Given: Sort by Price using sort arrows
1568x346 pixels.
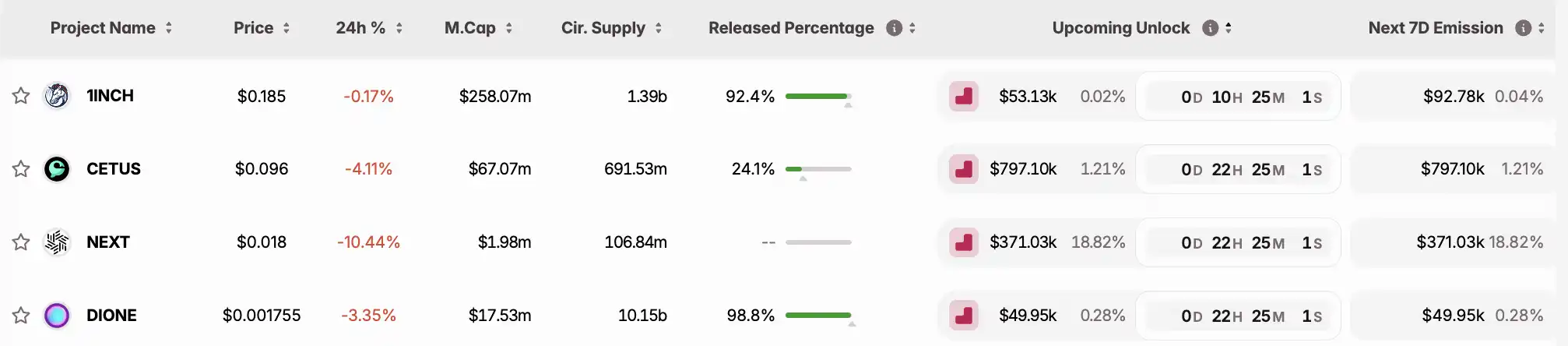Looking at the screenshot, I should click(x=287, y=28).
